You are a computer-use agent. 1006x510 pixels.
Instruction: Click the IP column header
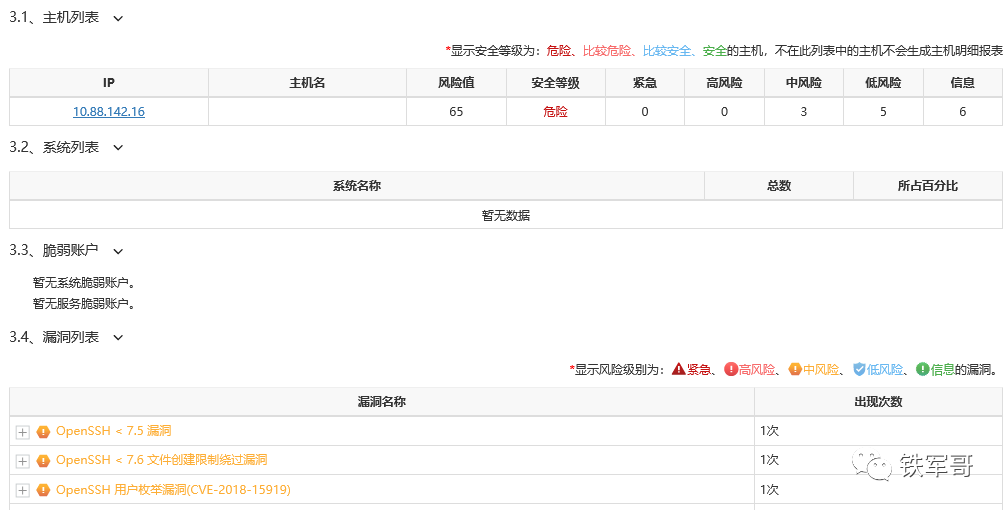click(x=109, y=83)
